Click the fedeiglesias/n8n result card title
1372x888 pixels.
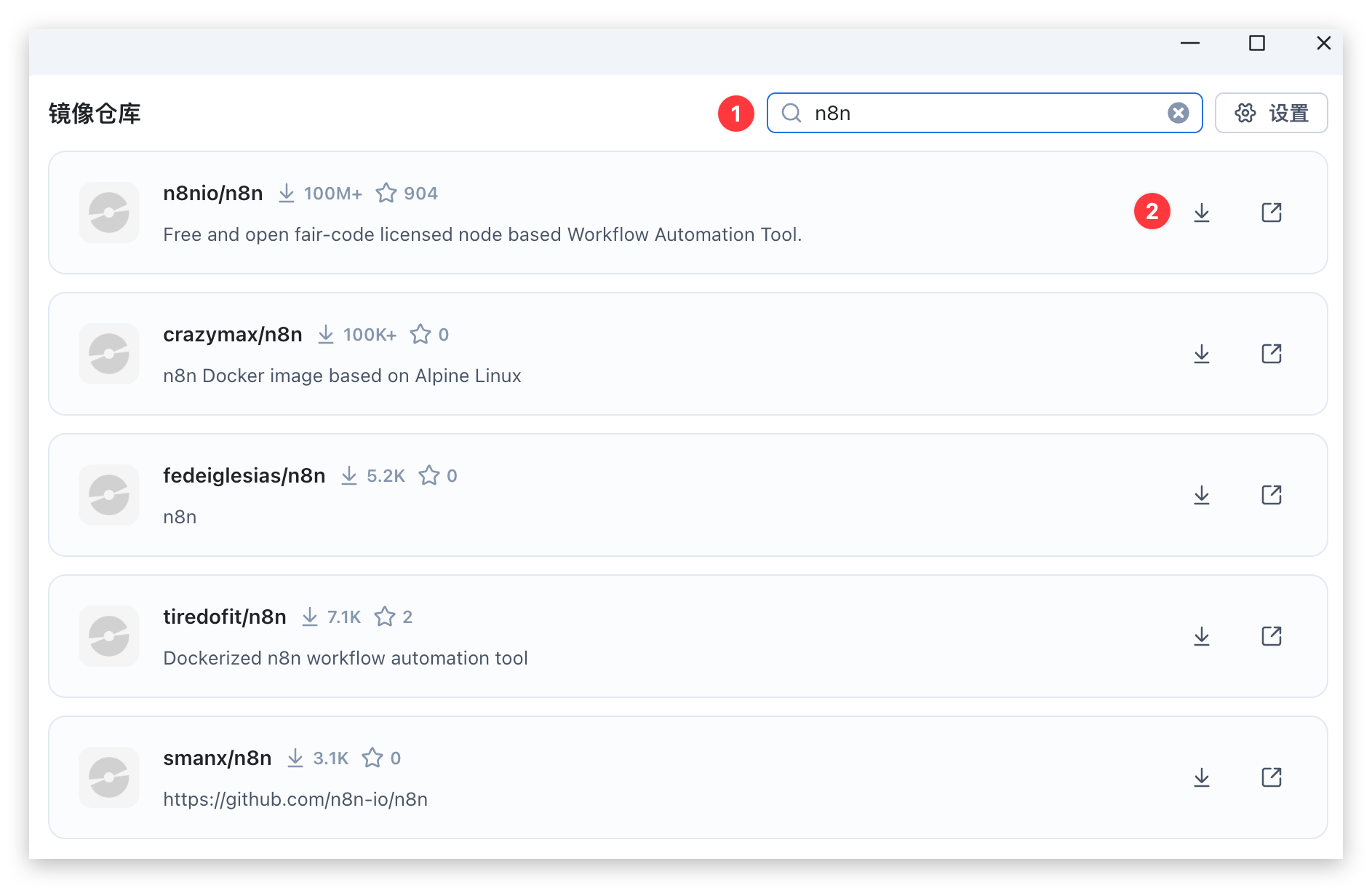[x=244, y=475]
